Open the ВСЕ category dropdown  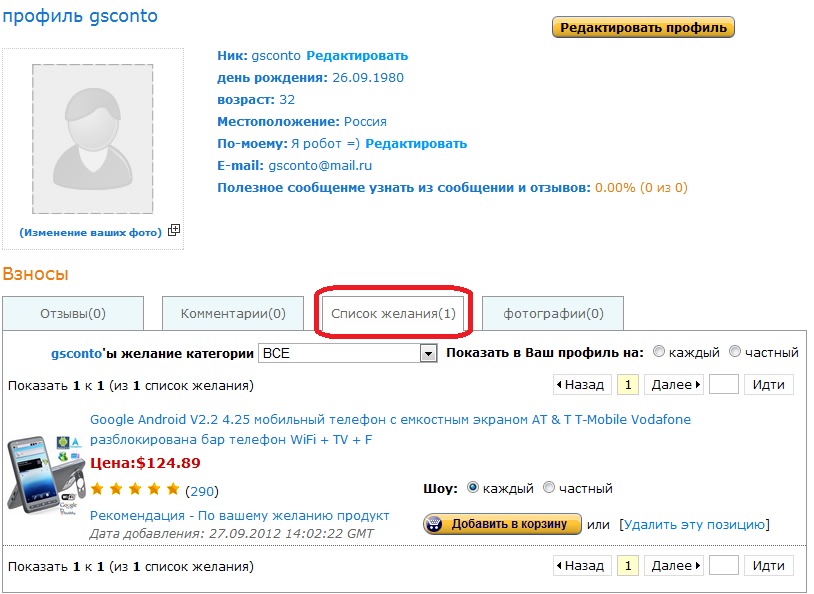(x=347, y=354)
